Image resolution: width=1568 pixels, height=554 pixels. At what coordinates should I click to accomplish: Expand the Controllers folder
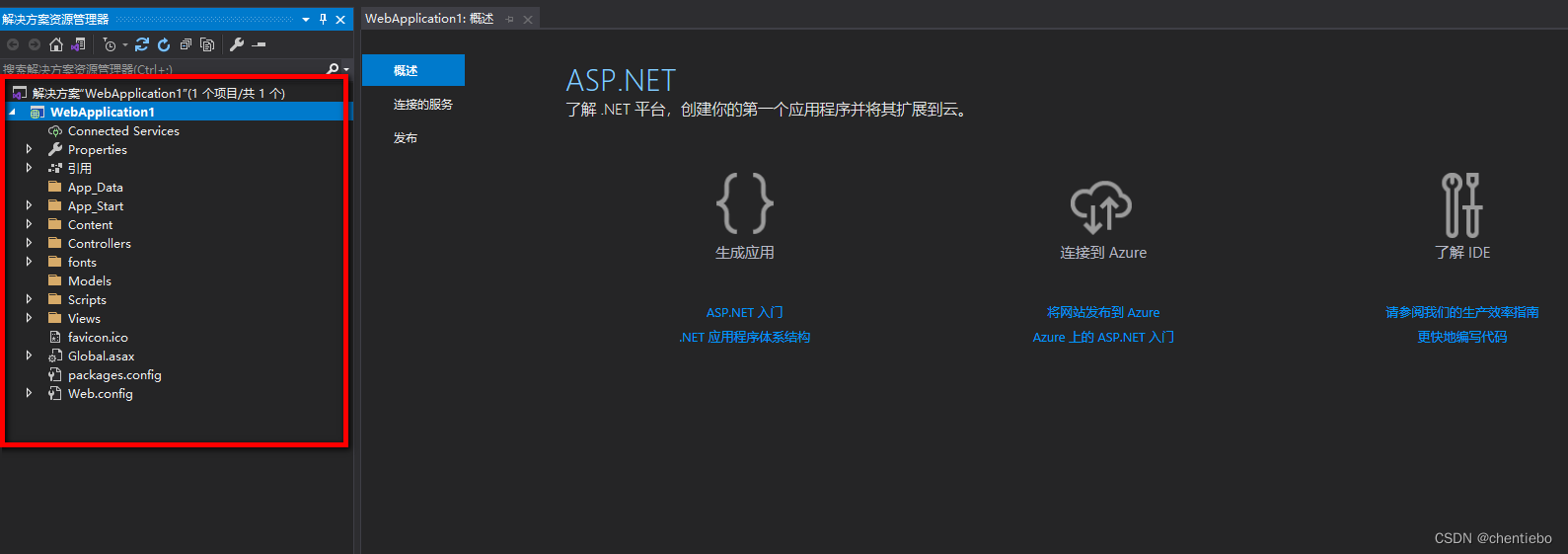29,243
